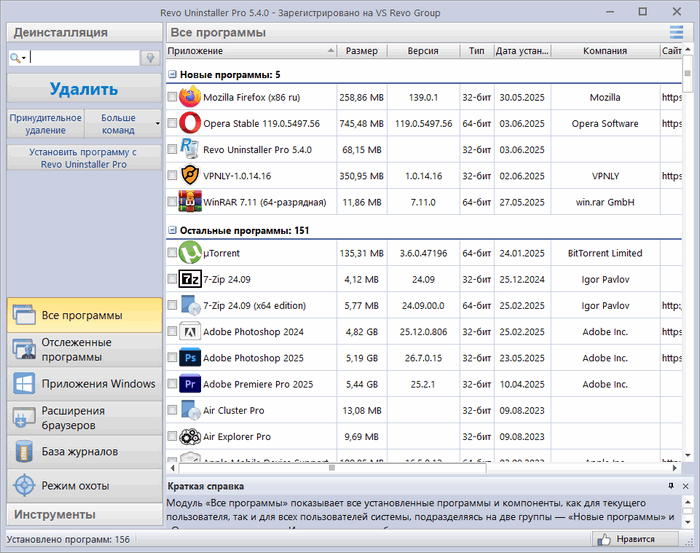Click the pin icon in Краткая справка panel
Image resolution: width=700 pixels, height=553 pixels.
pyautogui.click(x=671, y=486)
